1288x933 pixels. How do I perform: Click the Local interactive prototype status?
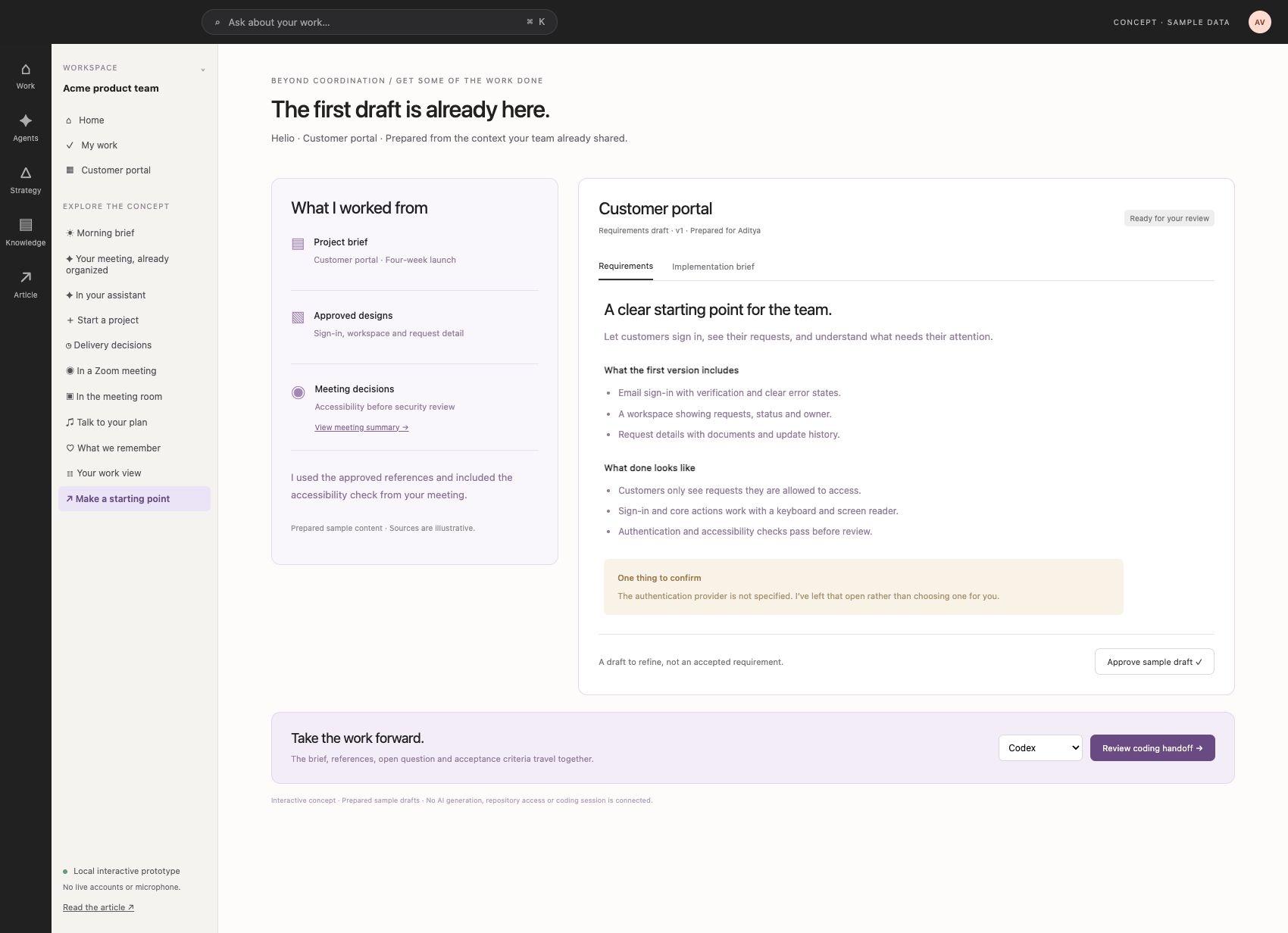121,872
